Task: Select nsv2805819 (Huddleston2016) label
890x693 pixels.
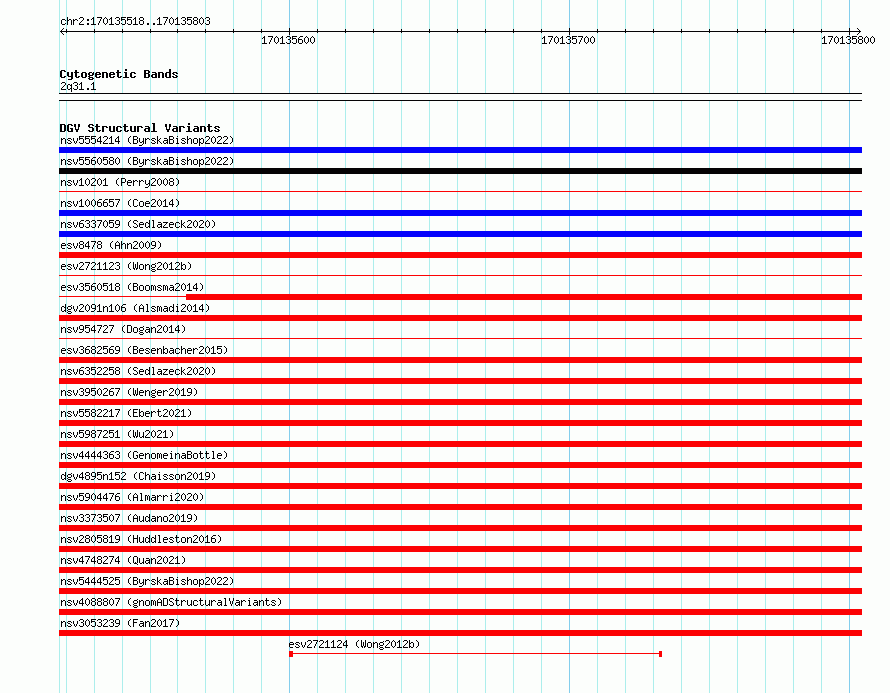Action: click(141, 539)
